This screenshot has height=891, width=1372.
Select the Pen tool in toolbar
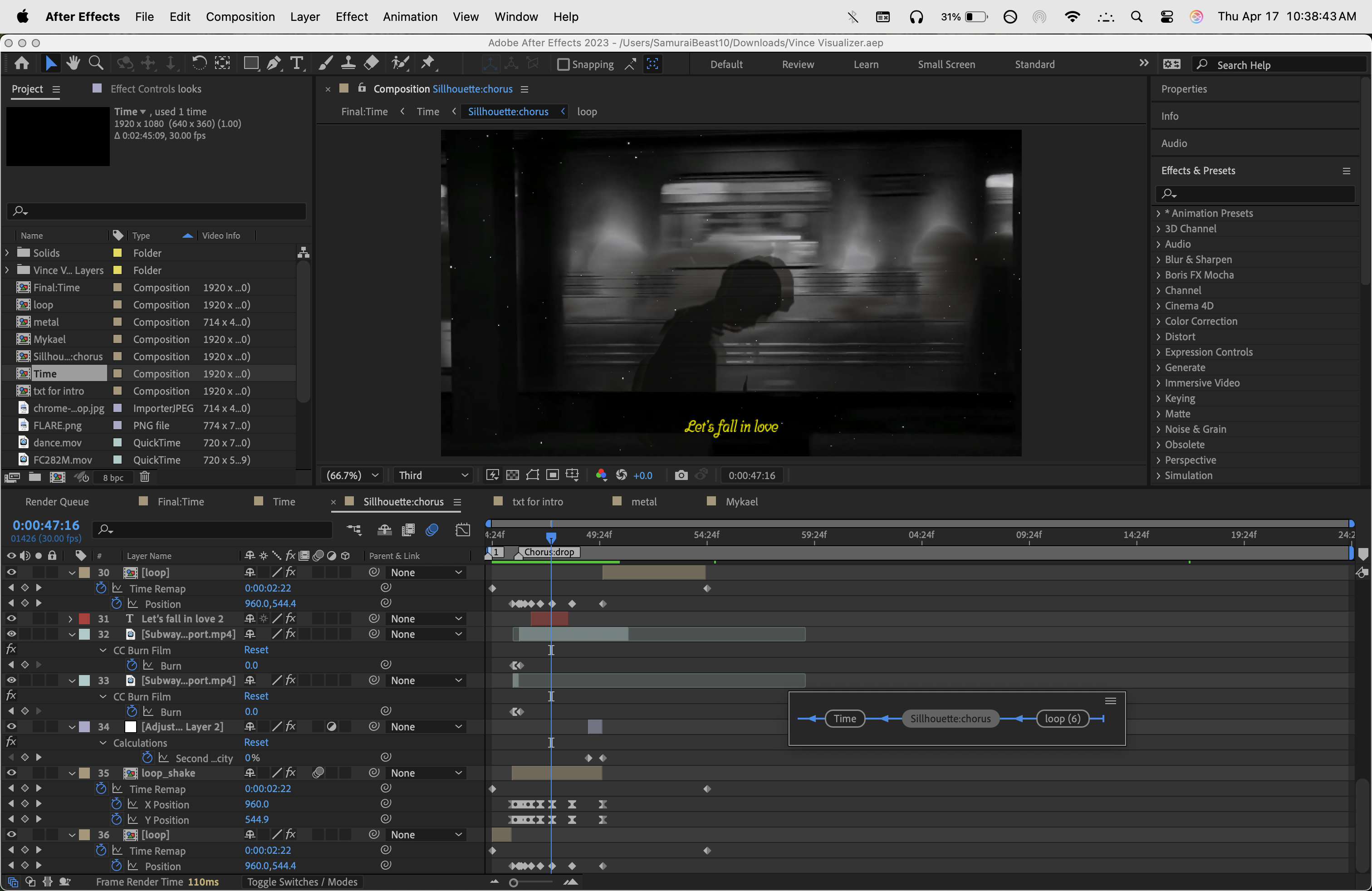tap(274, 64)
